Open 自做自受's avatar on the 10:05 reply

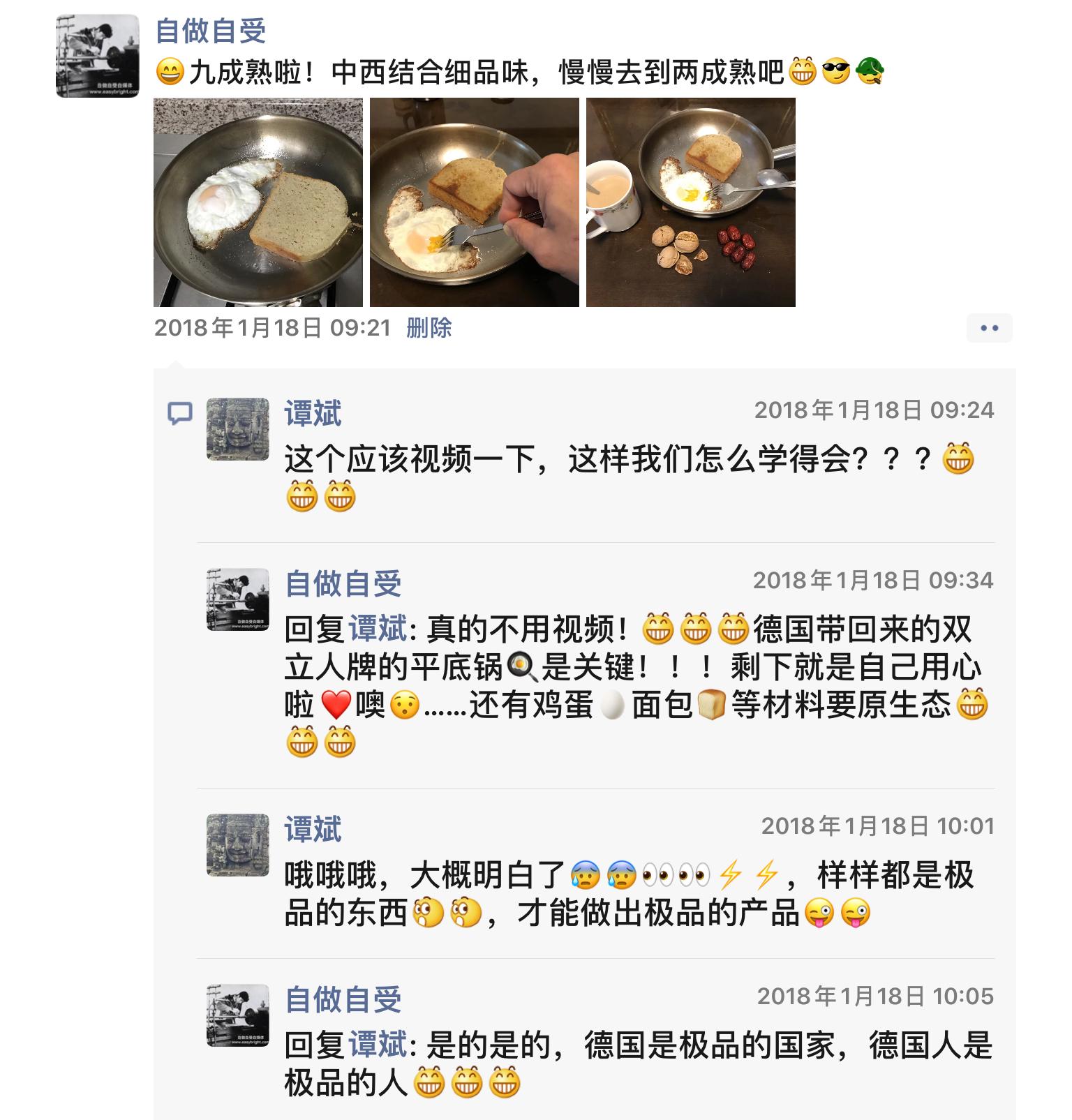point(238,1015)
